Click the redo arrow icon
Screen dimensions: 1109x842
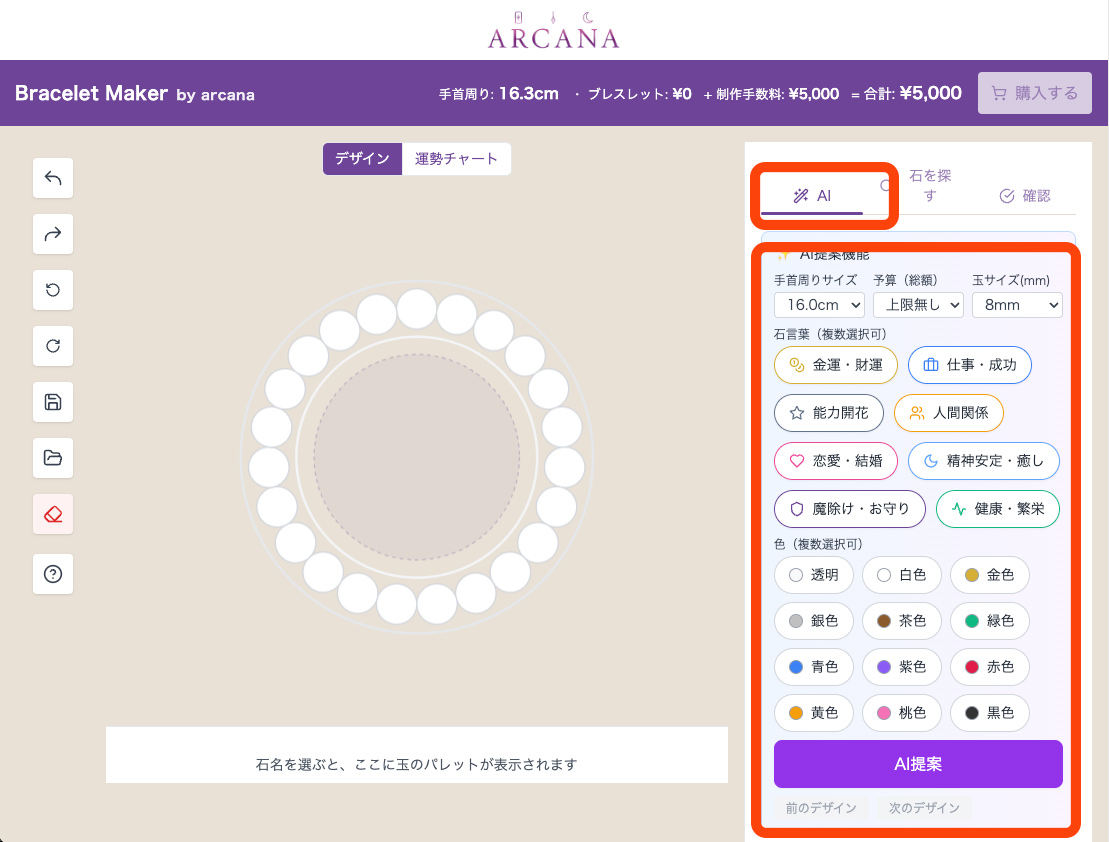click(53, 234)
